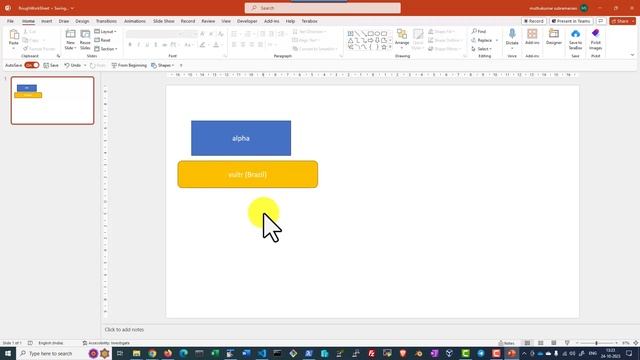Click the Arrange icon in Drawing group

point(402,34)
